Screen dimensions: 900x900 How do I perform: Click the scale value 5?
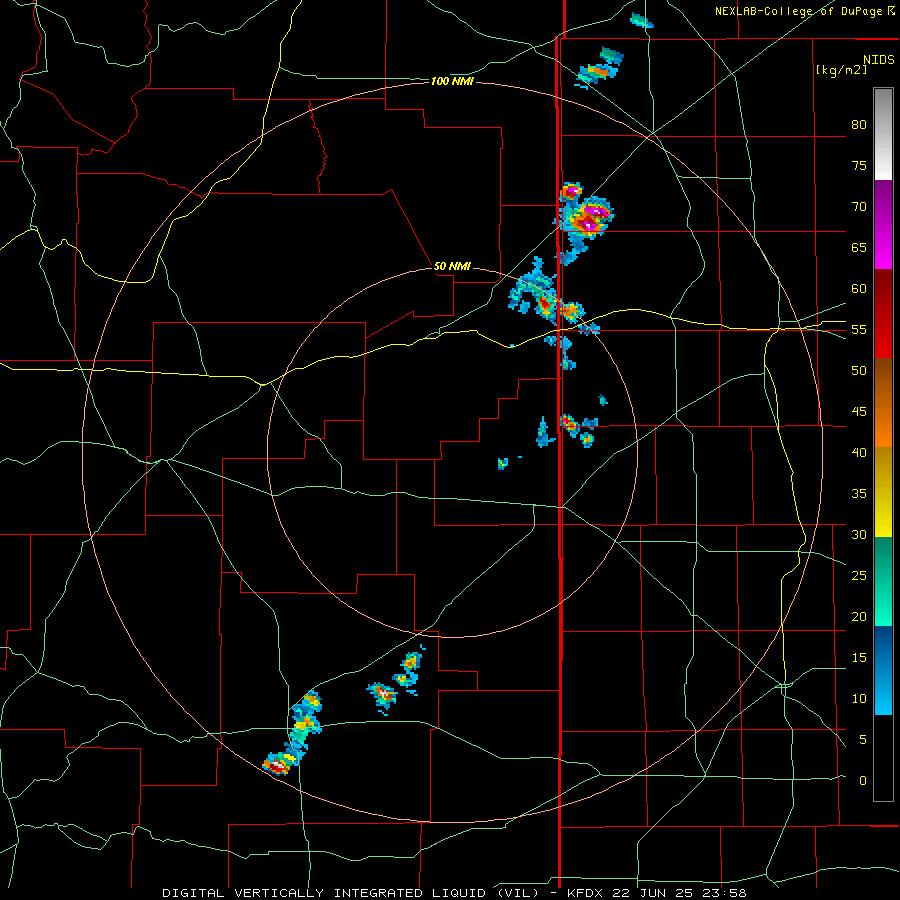point(863,739)
